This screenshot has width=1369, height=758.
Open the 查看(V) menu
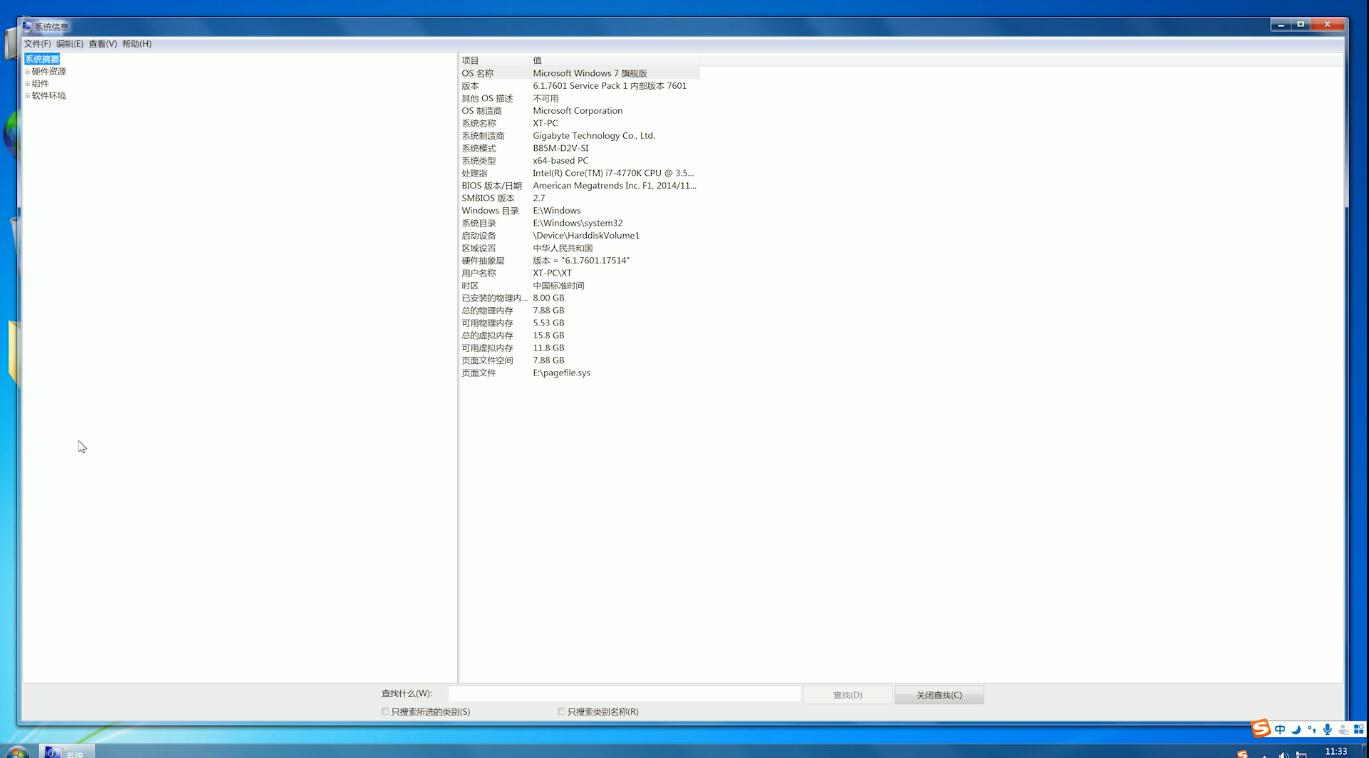point(103,44)
